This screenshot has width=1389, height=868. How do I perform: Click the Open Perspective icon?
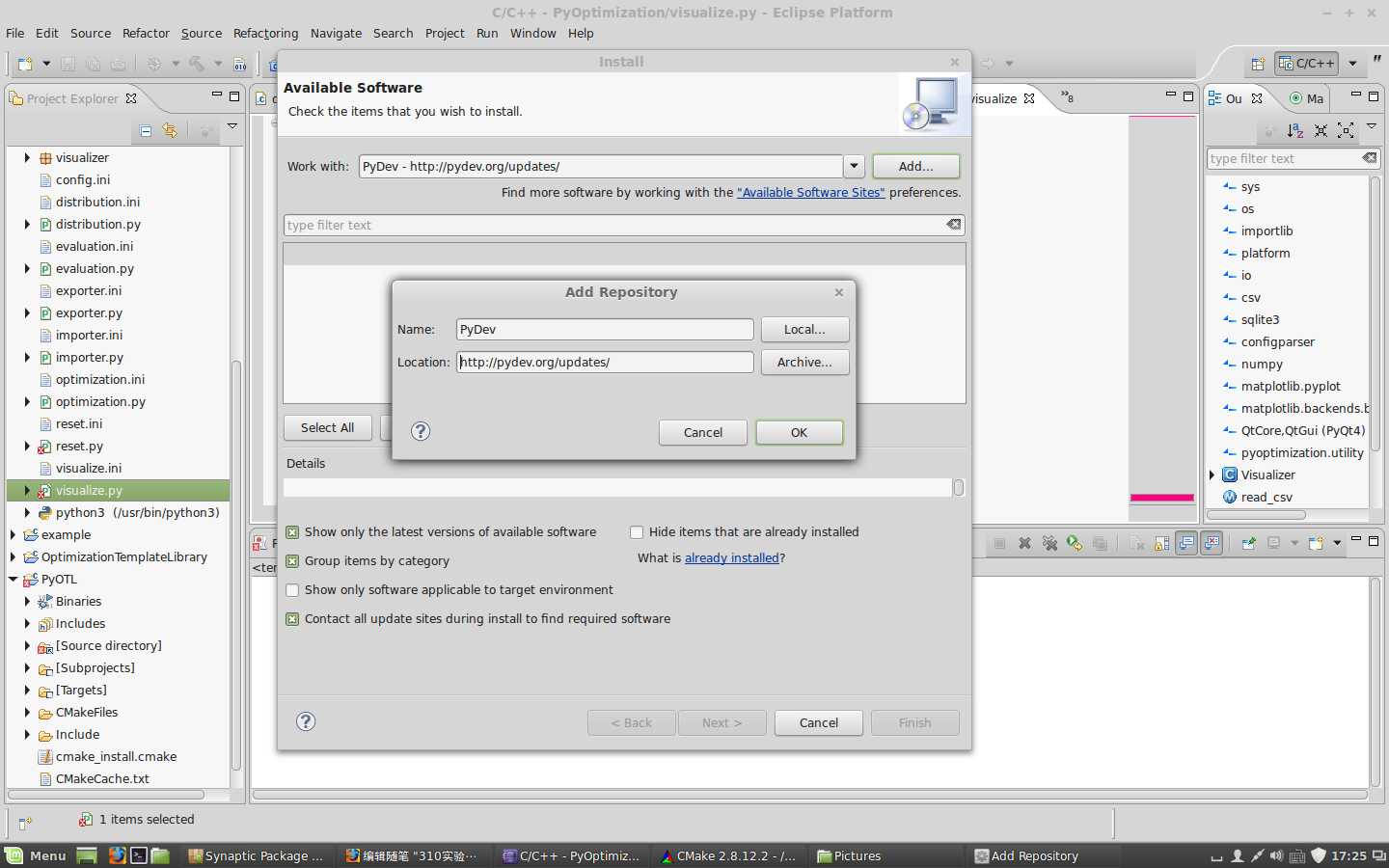(x=1258, y=64)
